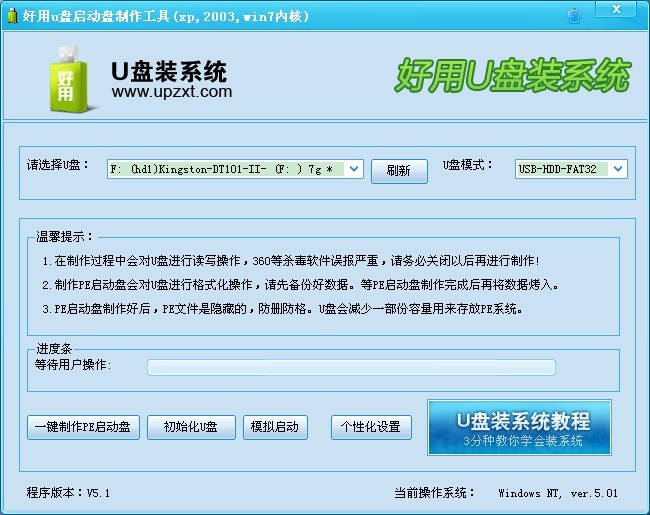The width and height of the screenshot is (650, 515).
Task: Click the 请选择U盘 label
Action: click(x=58, y=165)
